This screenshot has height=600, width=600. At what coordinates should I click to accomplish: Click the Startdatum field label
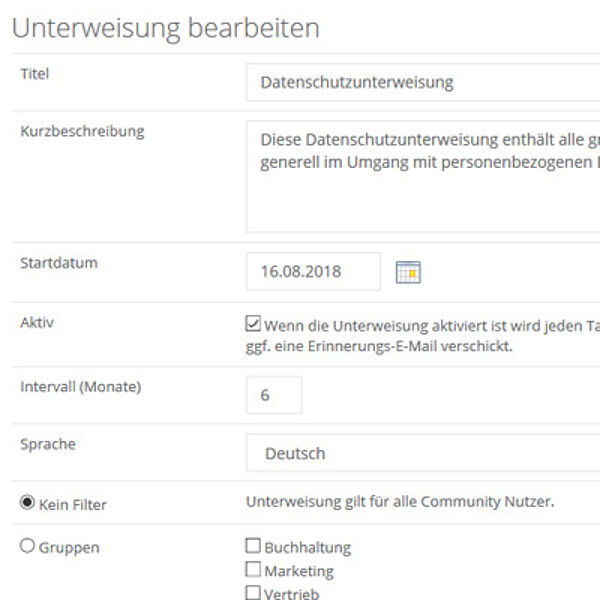[x=59, y=263]
